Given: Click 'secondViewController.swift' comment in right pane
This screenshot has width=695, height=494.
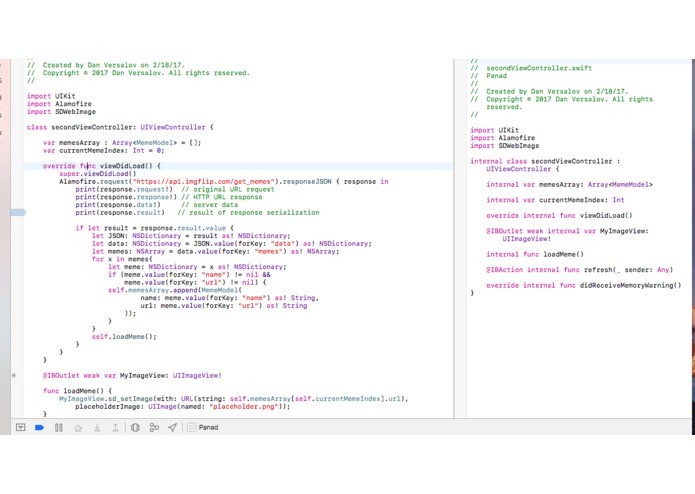Looking at the screenshot, I should pyautogui.click(x=539, y=68).
